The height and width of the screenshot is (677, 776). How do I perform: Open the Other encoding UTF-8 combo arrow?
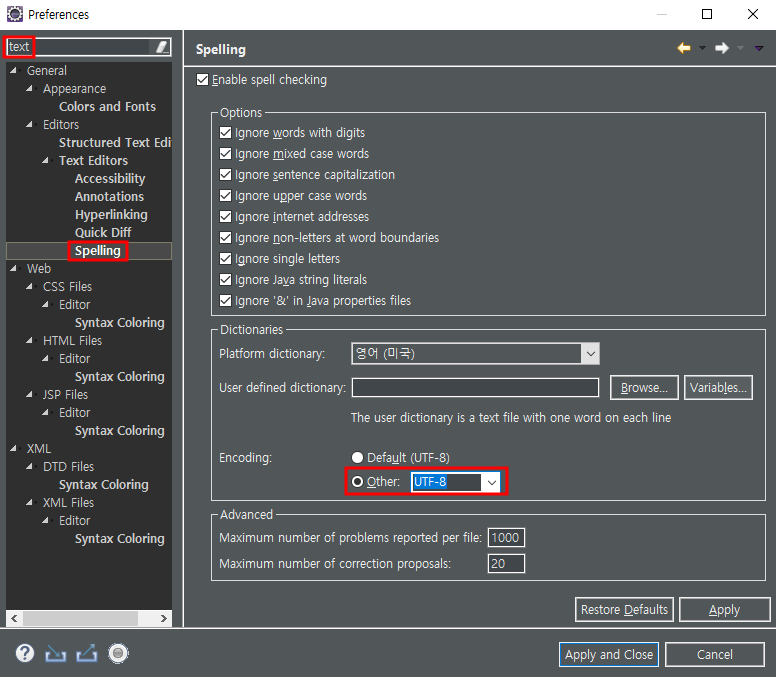(491, 482)
